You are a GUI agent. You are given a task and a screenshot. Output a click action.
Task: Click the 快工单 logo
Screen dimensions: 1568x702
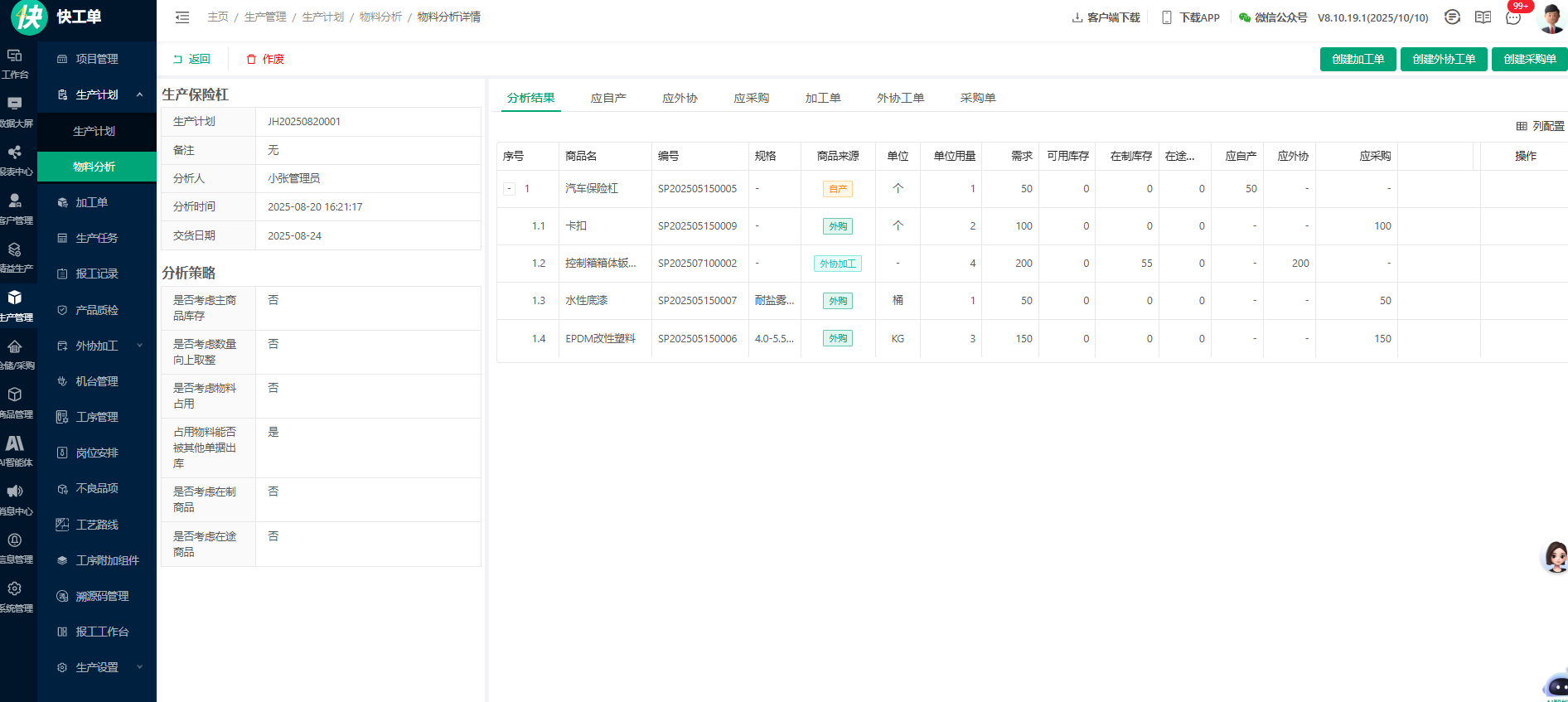56,17
